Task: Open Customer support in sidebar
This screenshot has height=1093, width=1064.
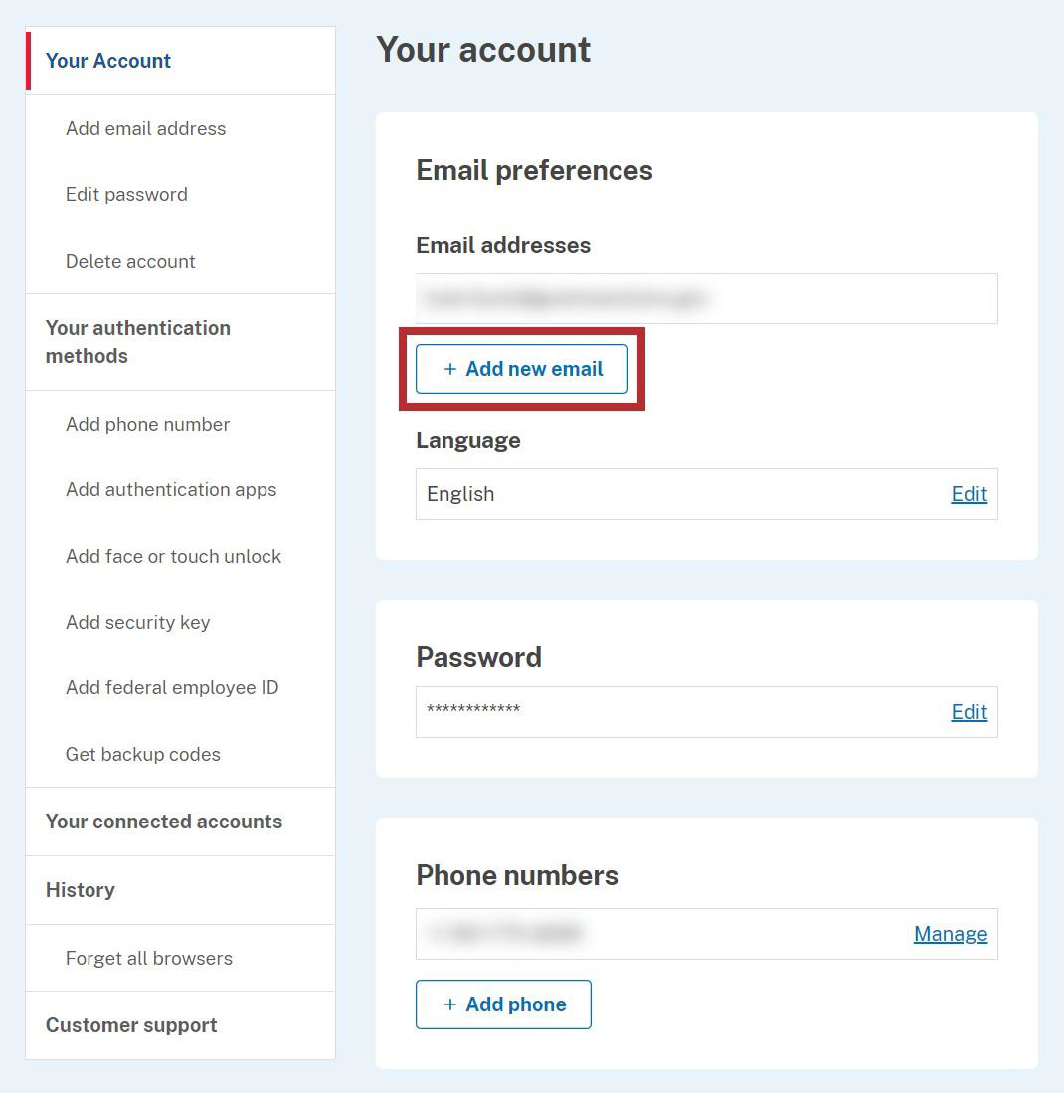Action: click(131, 1025)
